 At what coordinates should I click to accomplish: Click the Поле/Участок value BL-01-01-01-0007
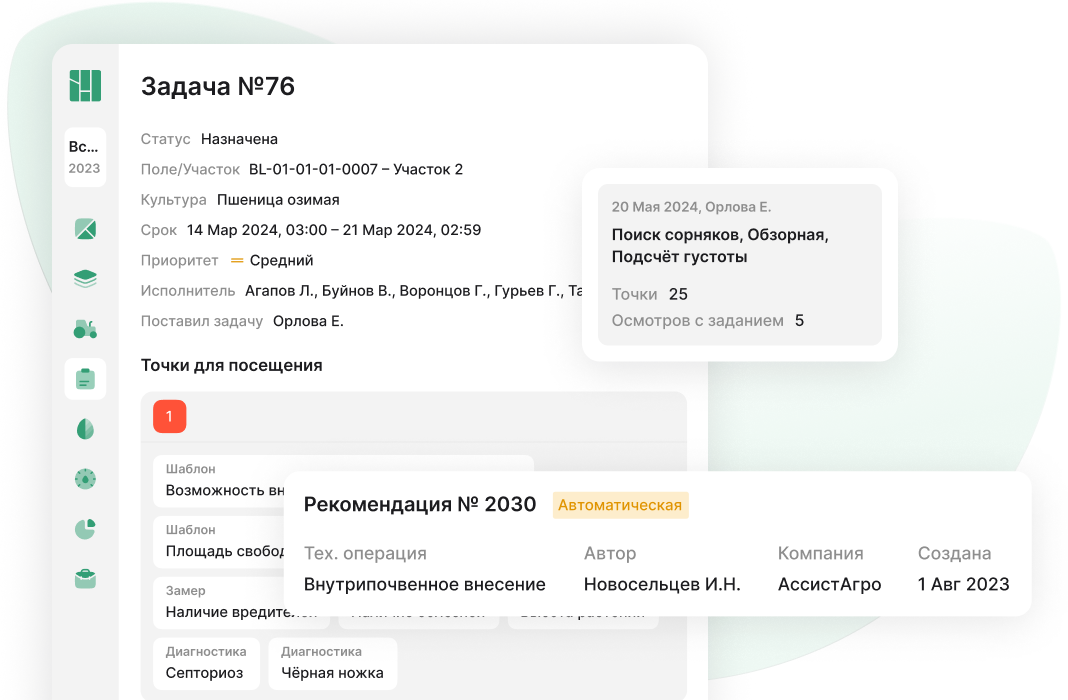pyautogui.click(x=312, y=169)
